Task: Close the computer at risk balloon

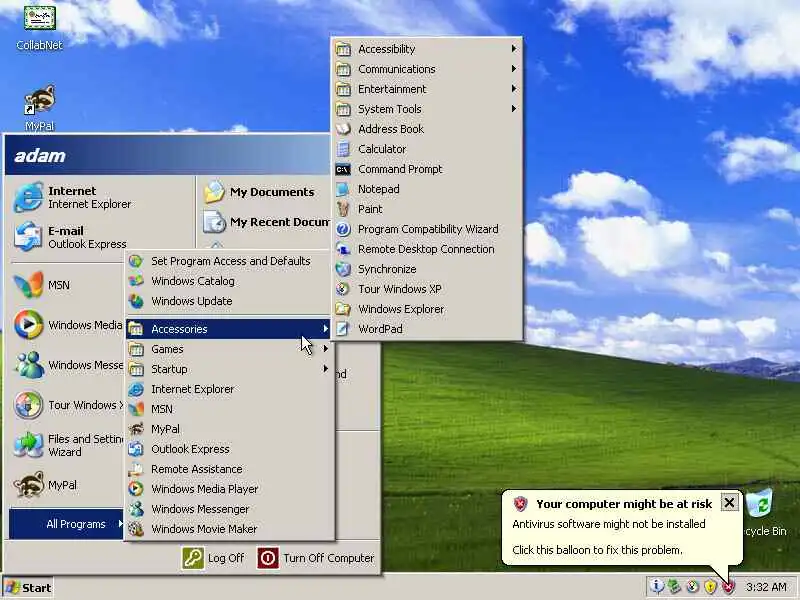Action: click(729, 503)
